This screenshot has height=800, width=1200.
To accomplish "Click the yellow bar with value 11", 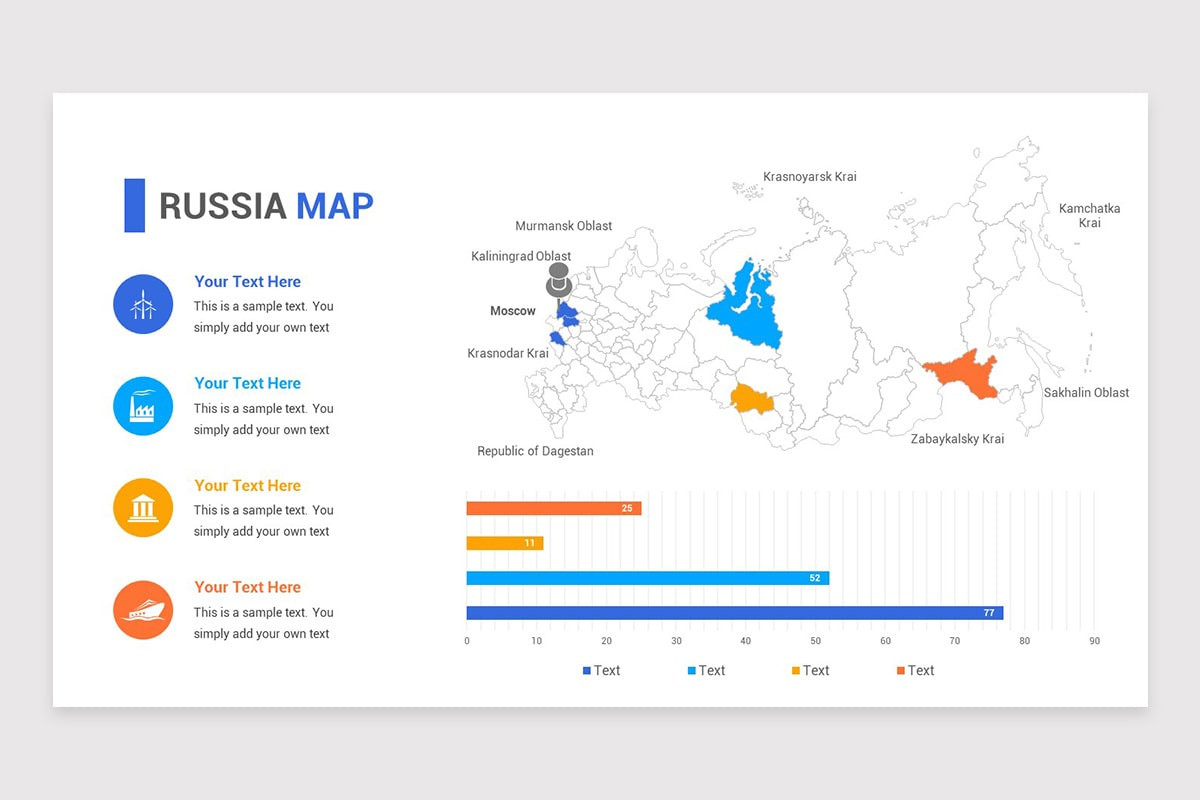I will click(x=505, y=543).
